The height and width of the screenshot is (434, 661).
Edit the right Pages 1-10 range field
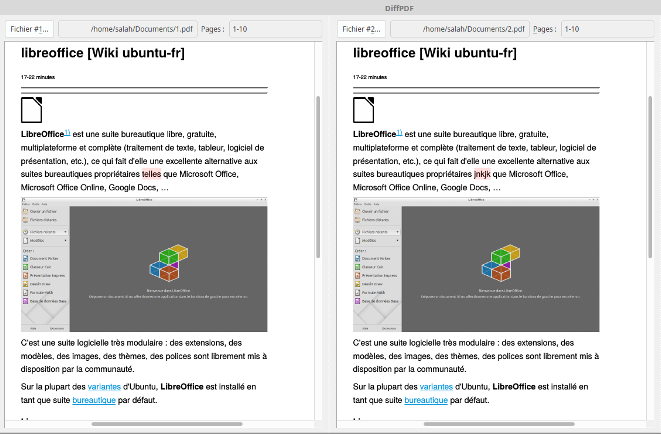tap(608, 29)
